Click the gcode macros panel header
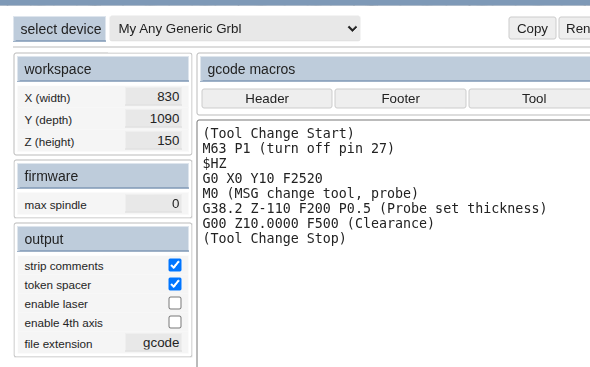 (x=395, y=69)
